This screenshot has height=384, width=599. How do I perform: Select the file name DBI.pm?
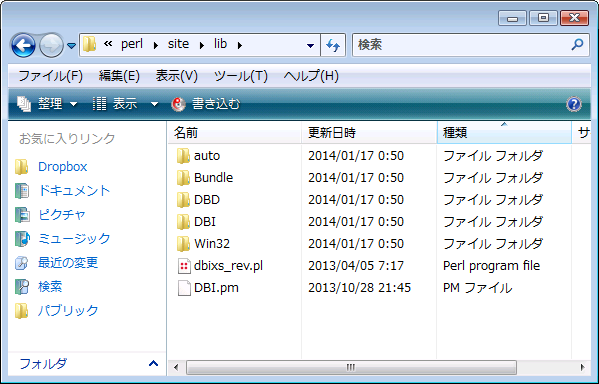pyautogui.click(x=216, y=288)
